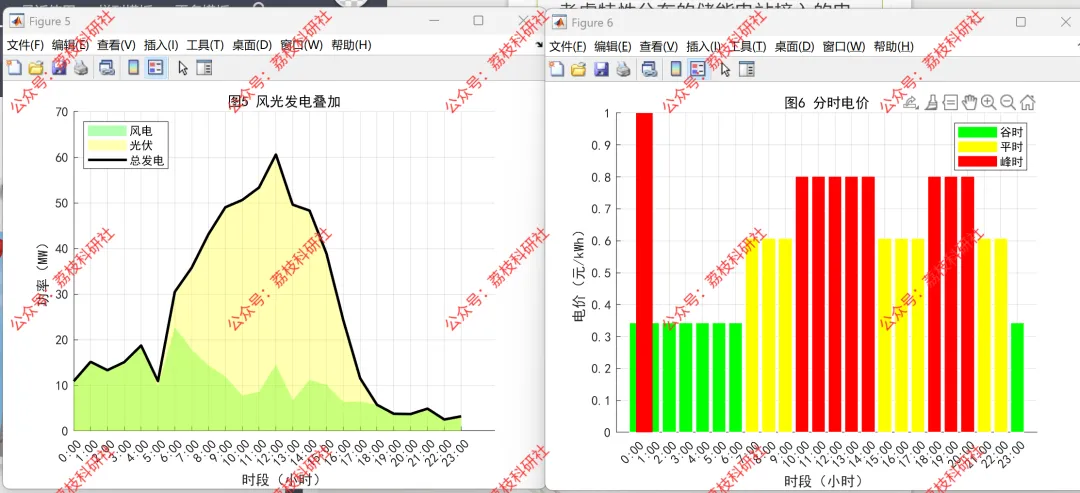Viewport: 1080px width, 493px height.
Task: Open 插入(I) menu in Figure 6
Action: [x=704, y=47]
